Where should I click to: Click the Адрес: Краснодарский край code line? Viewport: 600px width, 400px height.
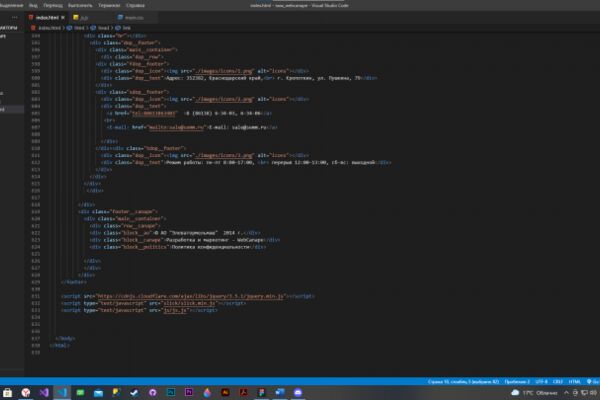(x=239, y=78)
